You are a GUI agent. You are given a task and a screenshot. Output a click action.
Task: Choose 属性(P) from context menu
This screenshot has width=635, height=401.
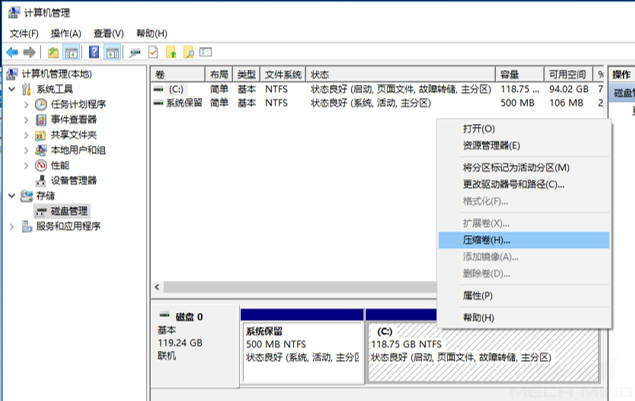coord(524,296)
